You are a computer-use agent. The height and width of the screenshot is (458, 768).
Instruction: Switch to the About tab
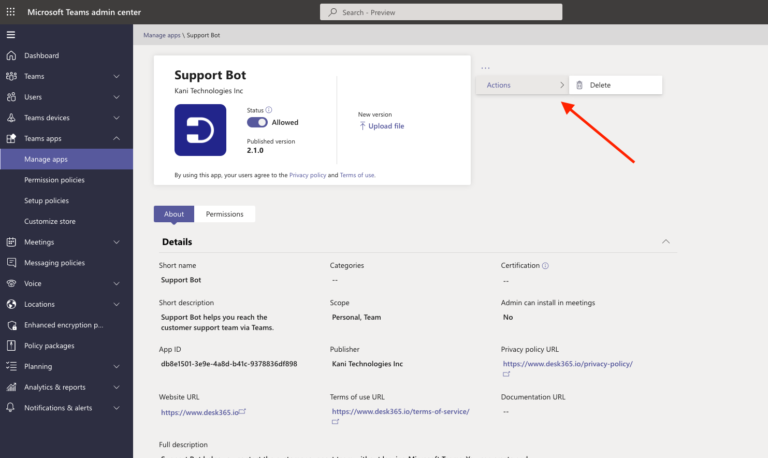coord(174,214)
